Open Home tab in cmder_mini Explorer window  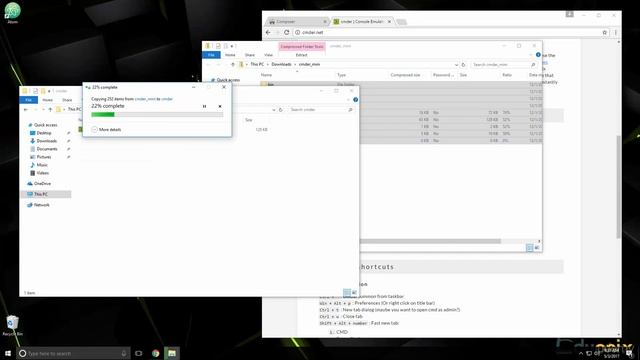(230, 55)
